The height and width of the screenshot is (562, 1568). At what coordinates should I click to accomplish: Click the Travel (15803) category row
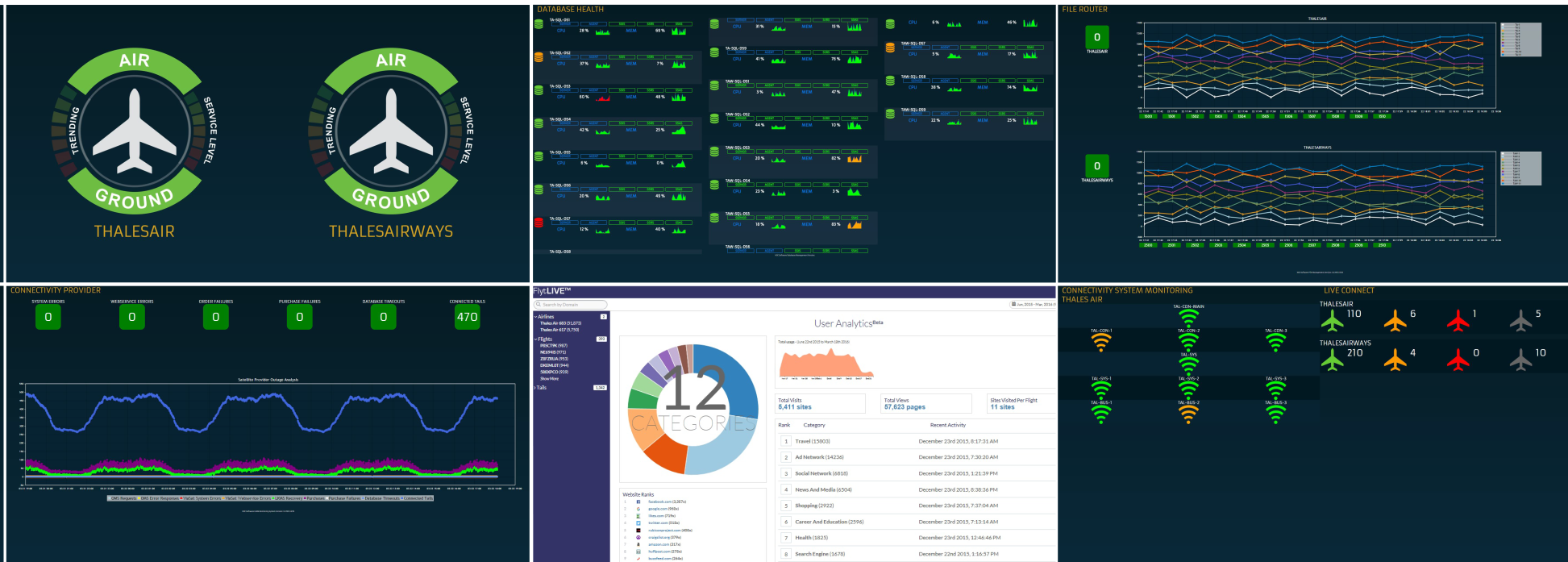coord(916,441)
